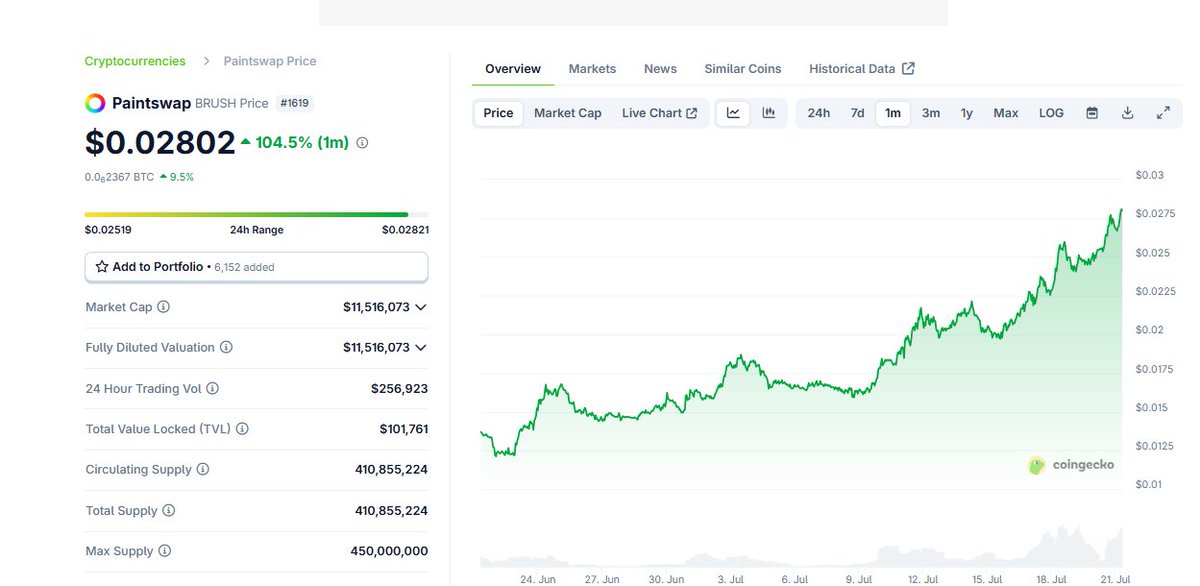Switch to candlestick chart view icon
Image resolution: width=1200 pixels, height=586 pixels.
pos(769,113)
